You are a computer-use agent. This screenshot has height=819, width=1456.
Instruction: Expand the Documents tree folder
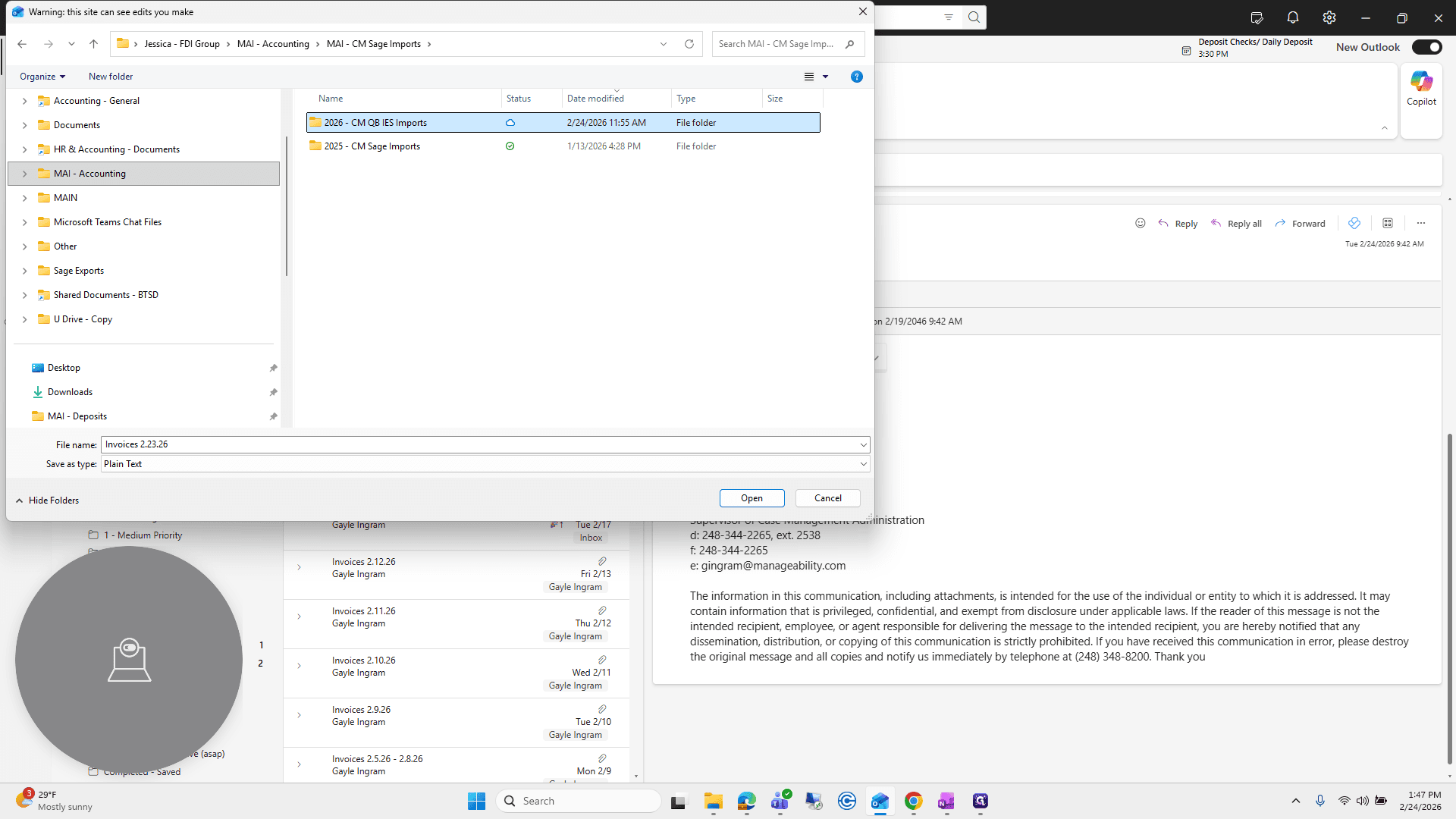24,125
